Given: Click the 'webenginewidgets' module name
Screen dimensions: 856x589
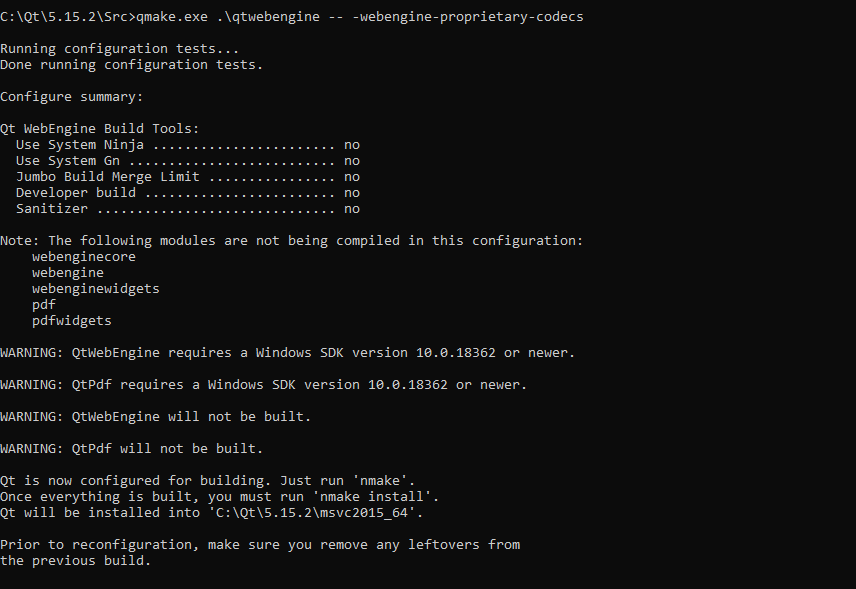Looking at the screenshot, I should (x=96, y=289).
